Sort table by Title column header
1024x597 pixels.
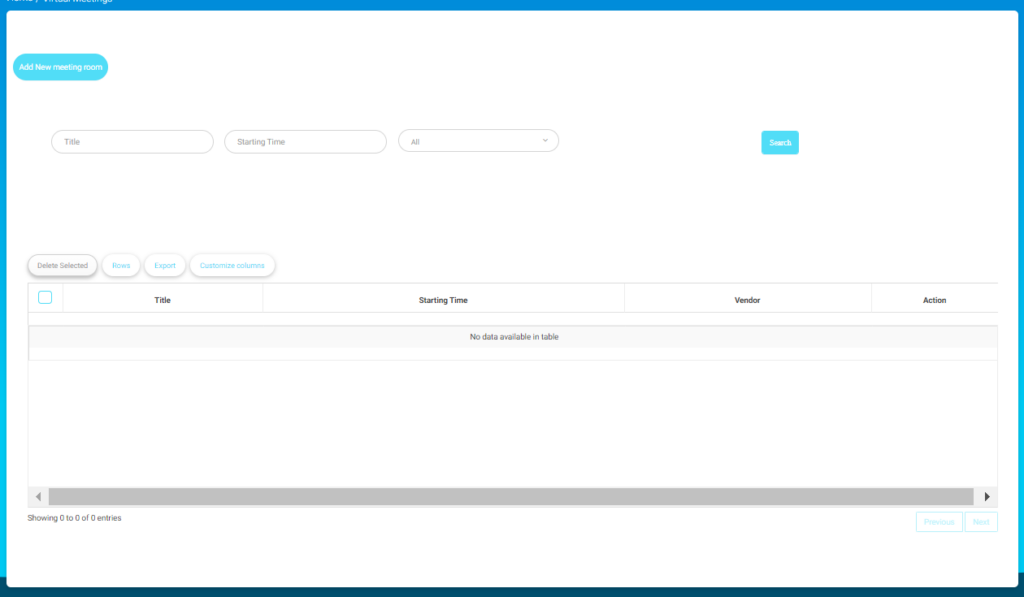click(163, 300)
